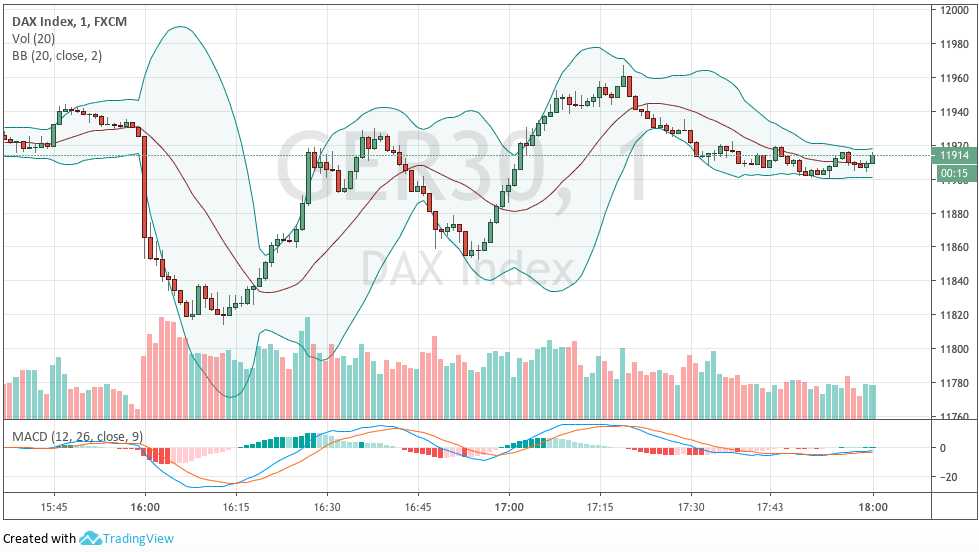Click the TradingView cloud logo icon
Viewport: 979px width, 552px height.
[91, 539]
